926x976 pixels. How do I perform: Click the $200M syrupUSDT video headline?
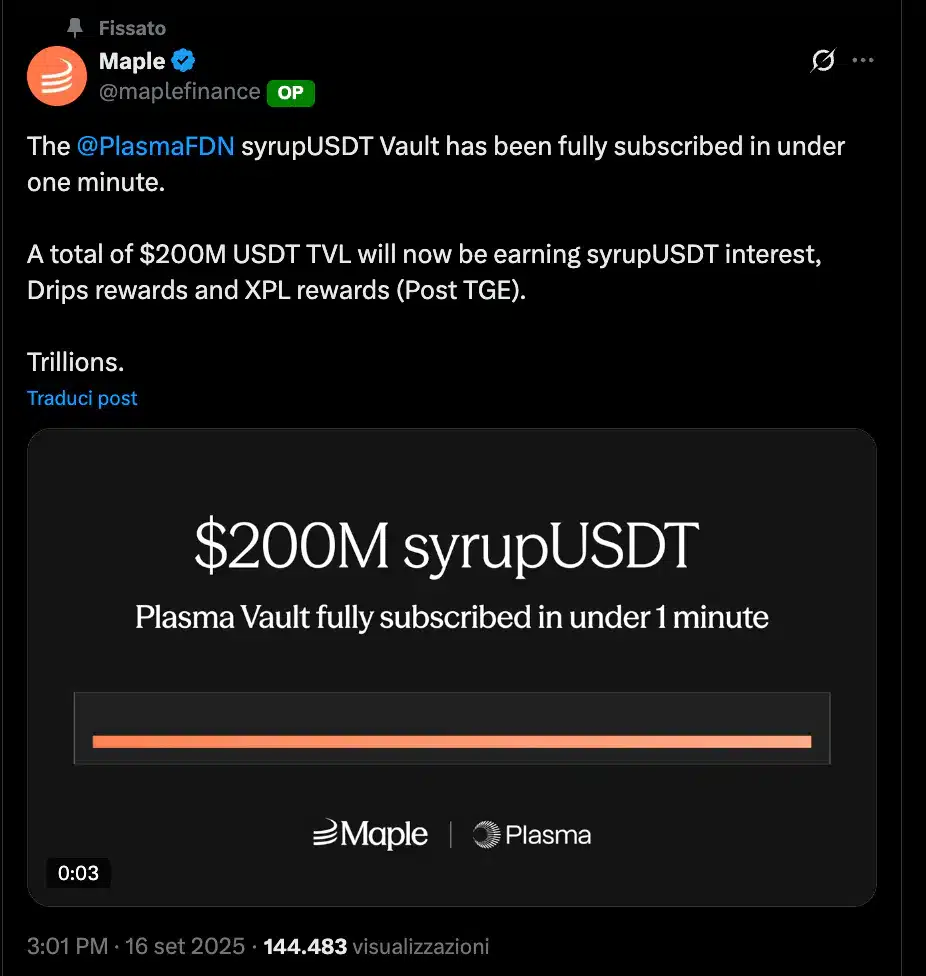click(x=445, y=548)
